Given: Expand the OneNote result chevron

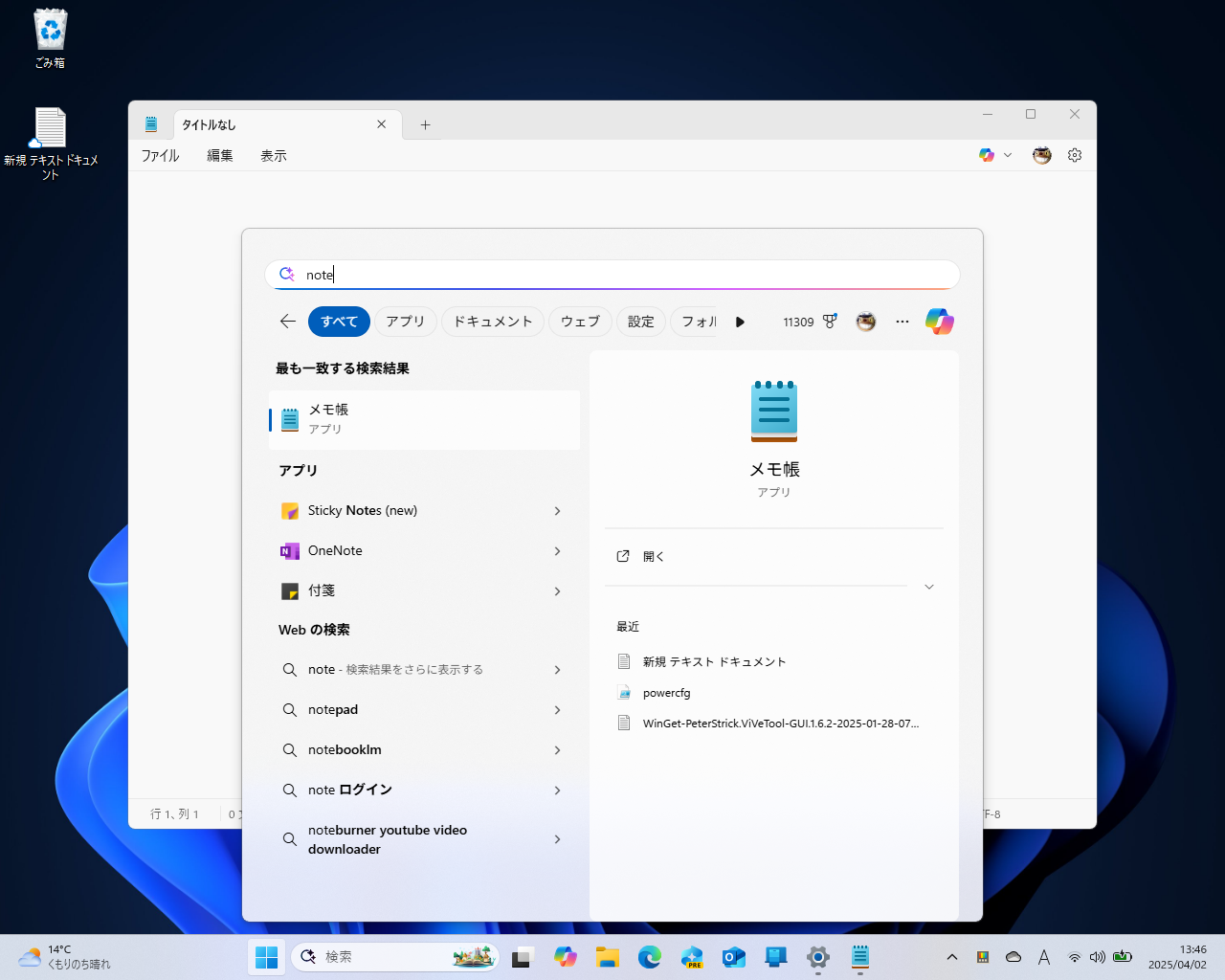Looking at the screenshot, I should click(557, 551).
